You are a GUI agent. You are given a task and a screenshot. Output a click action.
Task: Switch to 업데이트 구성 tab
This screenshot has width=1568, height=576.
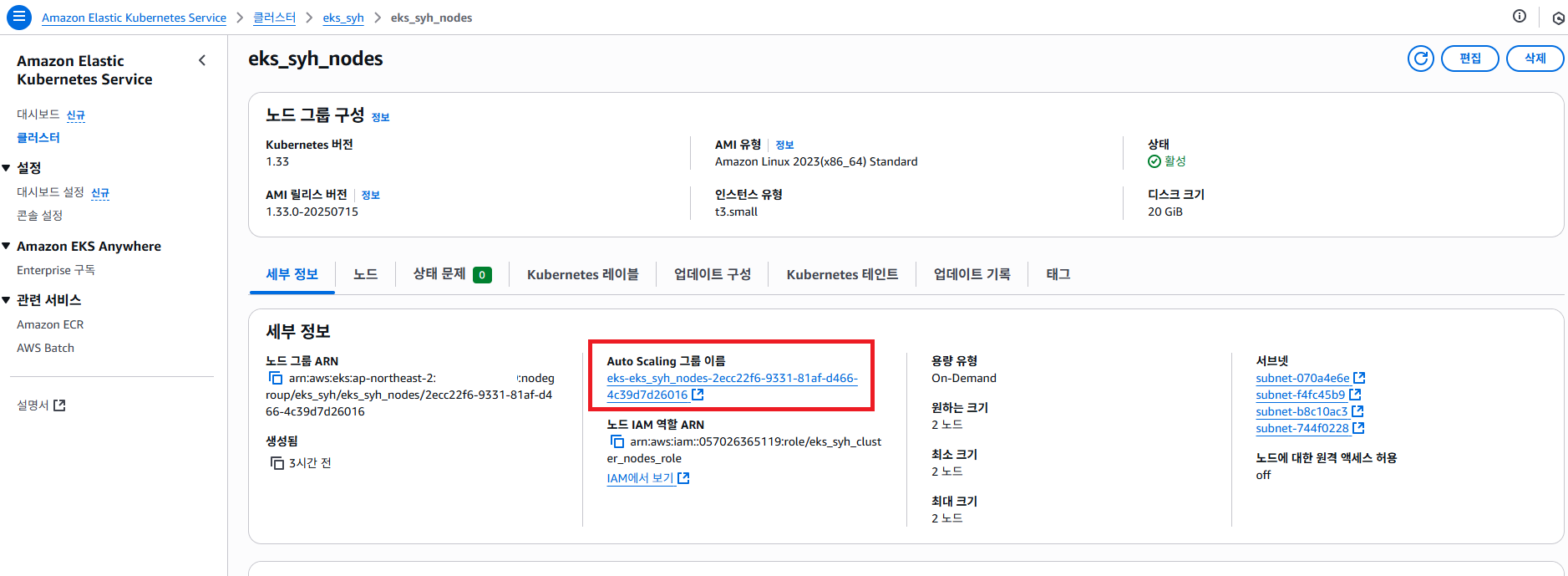[x=713, y=274]
